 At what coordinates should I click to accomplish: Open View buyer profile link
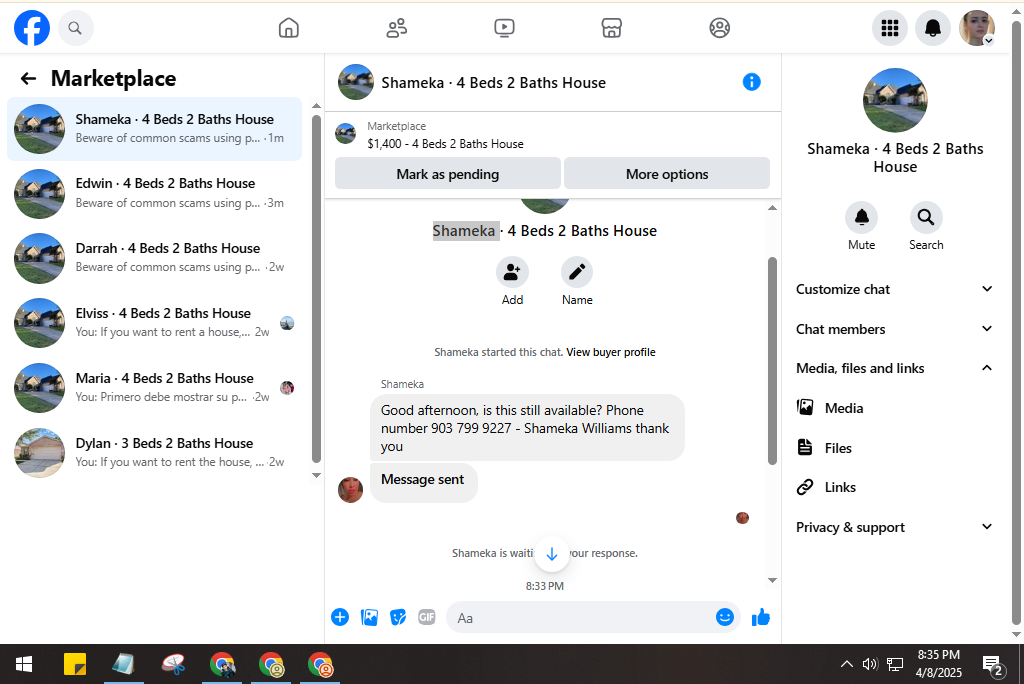[611, 352]
